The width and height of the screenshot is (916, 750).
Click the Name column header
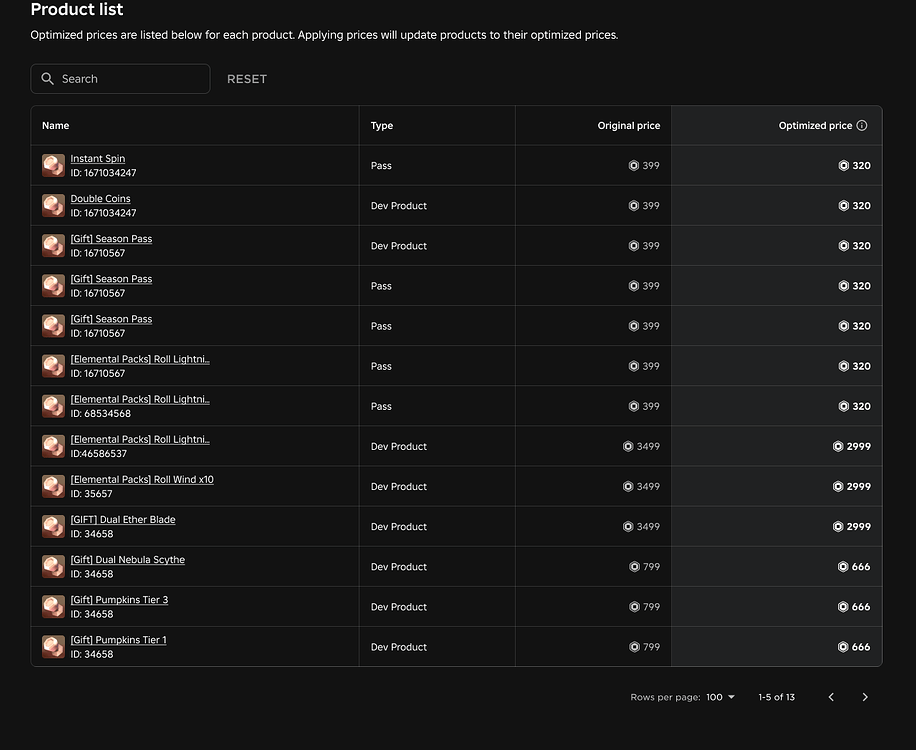click(x=55, y=125)
